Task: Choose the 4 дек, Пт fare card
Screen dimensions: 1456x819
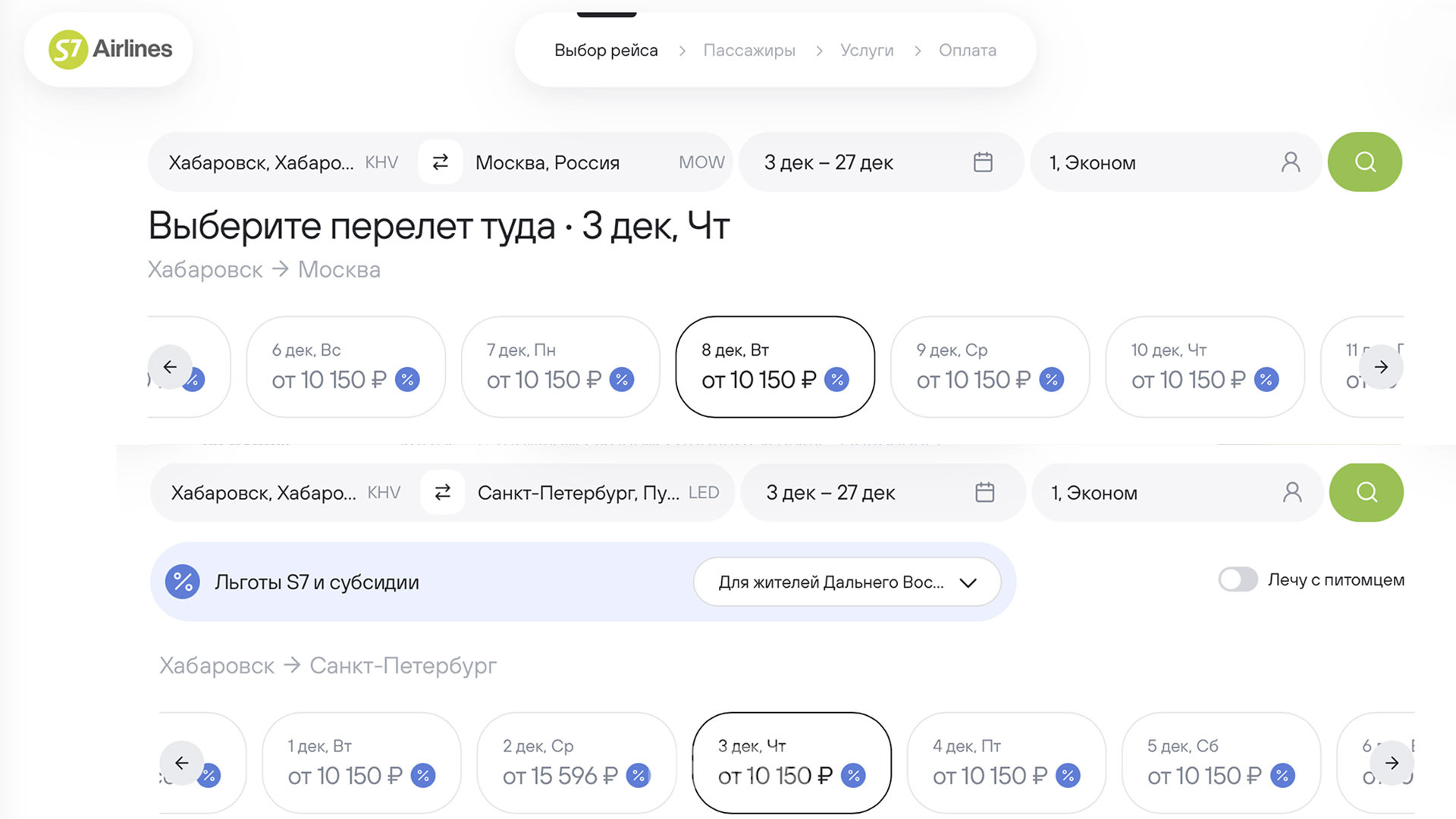Action: pyautogui.click(x=1006, y=763)
